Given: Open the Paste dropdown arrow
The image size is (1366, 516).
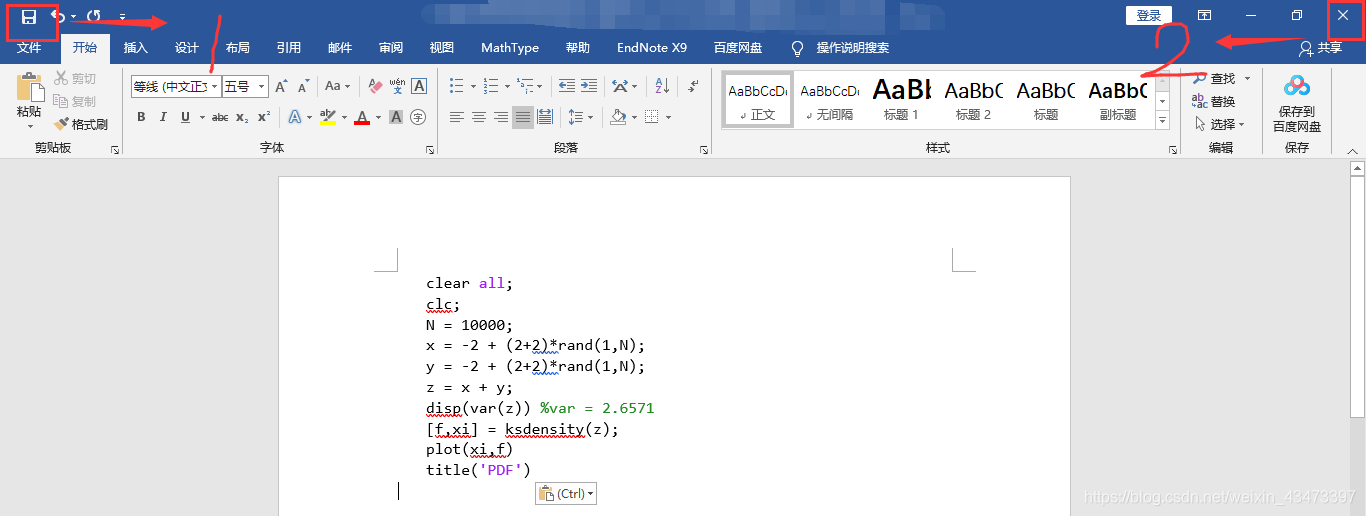Looking at the screenshot, I should (29, 127).
